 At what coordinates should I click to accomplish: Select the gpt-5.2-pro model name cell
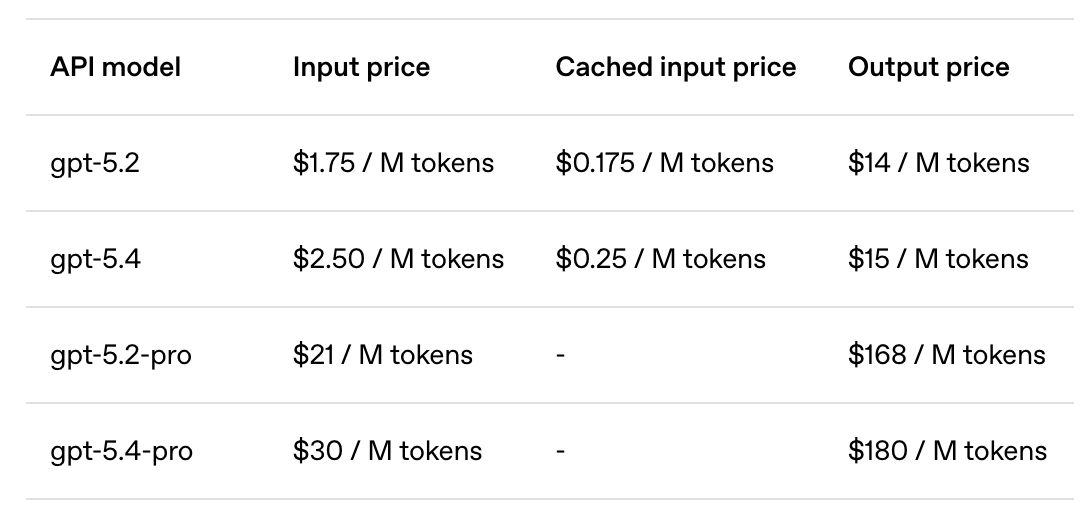coord(121,355)
